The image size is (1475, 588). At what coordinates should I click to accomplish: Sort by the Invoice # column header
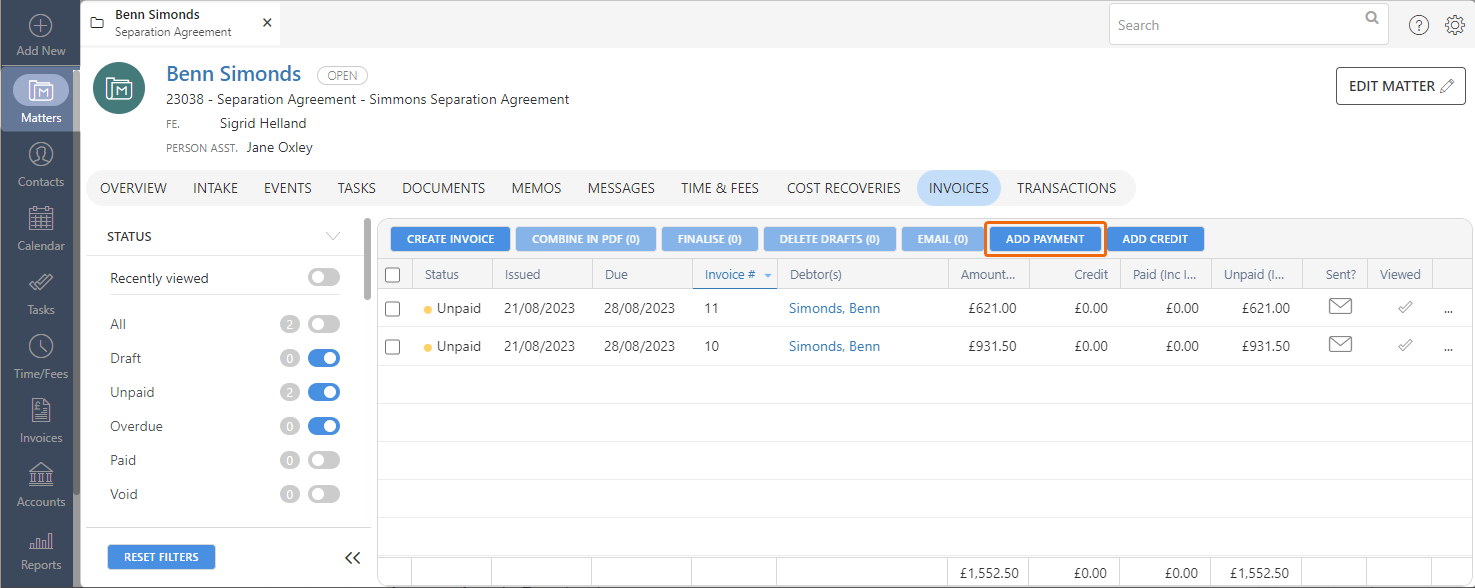pyautogui.click(x=734, y=274)
